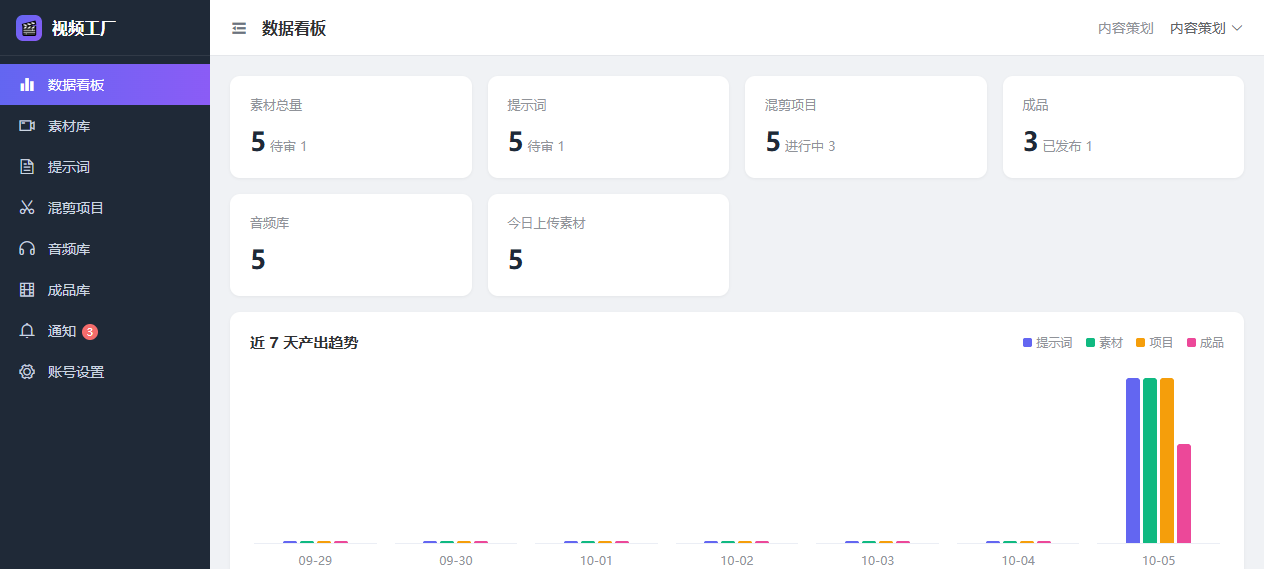Toggle the 素材 legend series
The height and width of the screenshot is (569, 1264).
tap(1105, 343)
